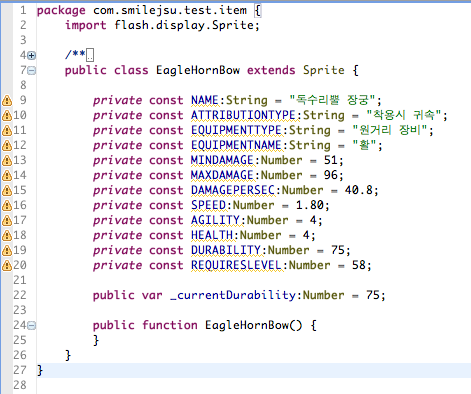Click the ATTRIBUTIONTYPE constant identifier
This screenshot has height=394, width=471.
coord(243,115)
